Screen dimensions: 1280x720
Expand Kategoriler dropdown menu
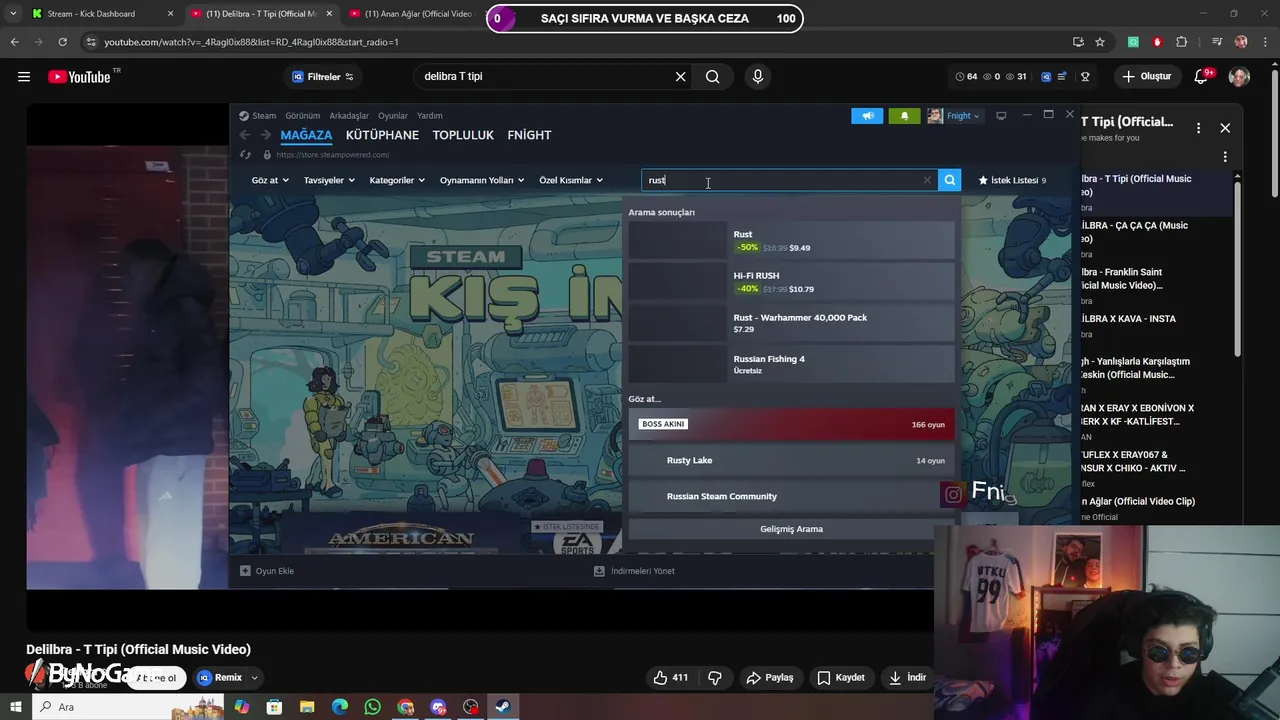397,180
